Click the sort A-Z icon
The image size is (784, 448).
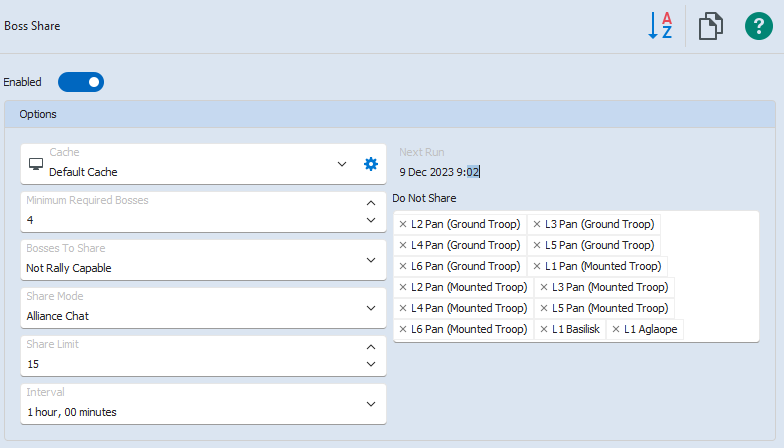click(x=660, y=26)
